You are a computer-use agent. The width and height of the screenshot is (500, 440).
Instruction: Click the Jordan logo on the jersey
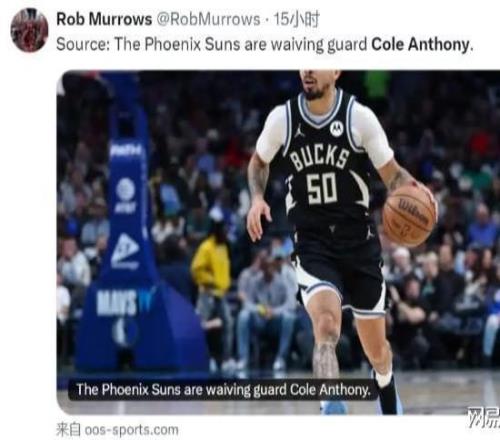299,131
